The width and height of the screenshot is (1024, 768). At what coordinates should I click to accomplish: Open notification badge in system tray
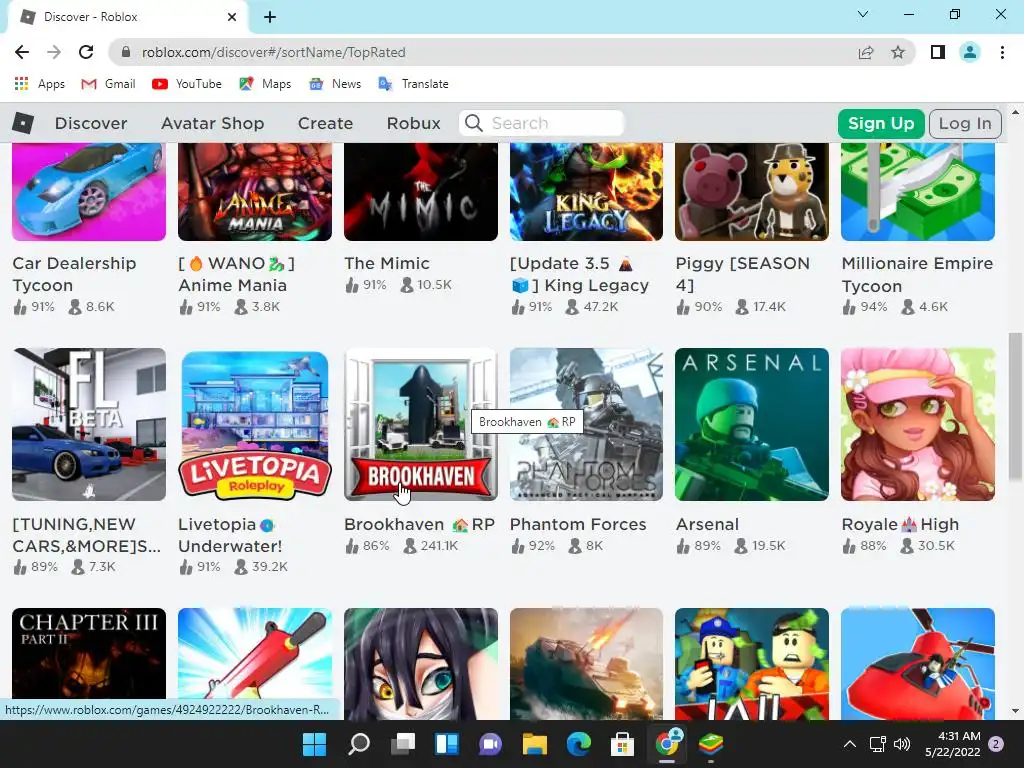point(996,744)
